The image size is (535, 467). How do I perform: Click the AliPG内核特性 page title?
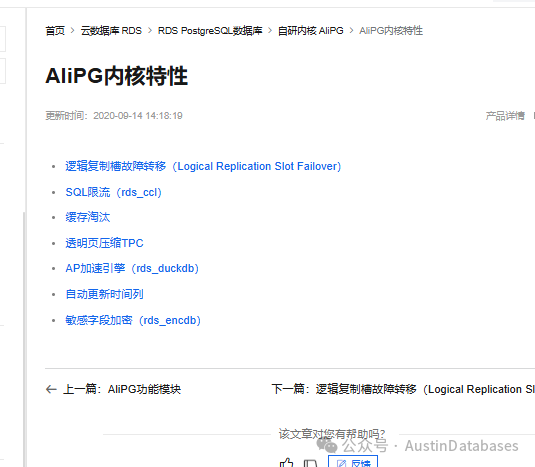point(117,76)
